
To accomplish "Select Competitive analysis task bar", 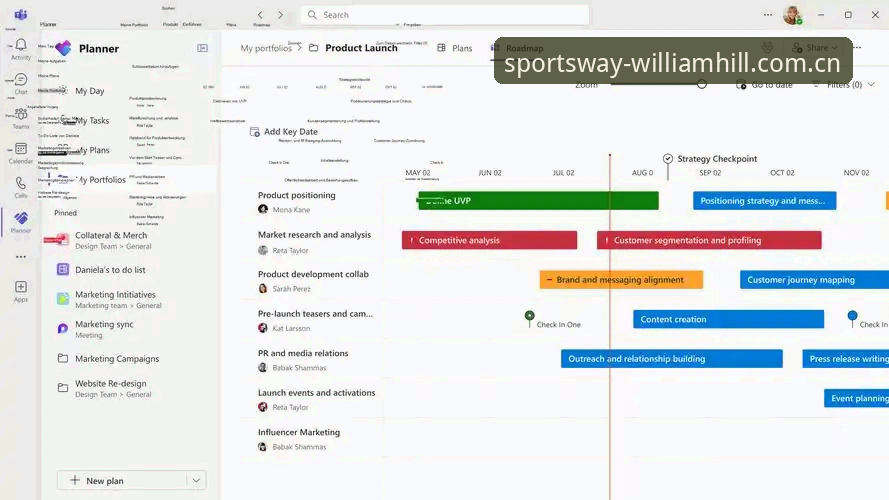I will pyautogui.click(x=489, y=240).
